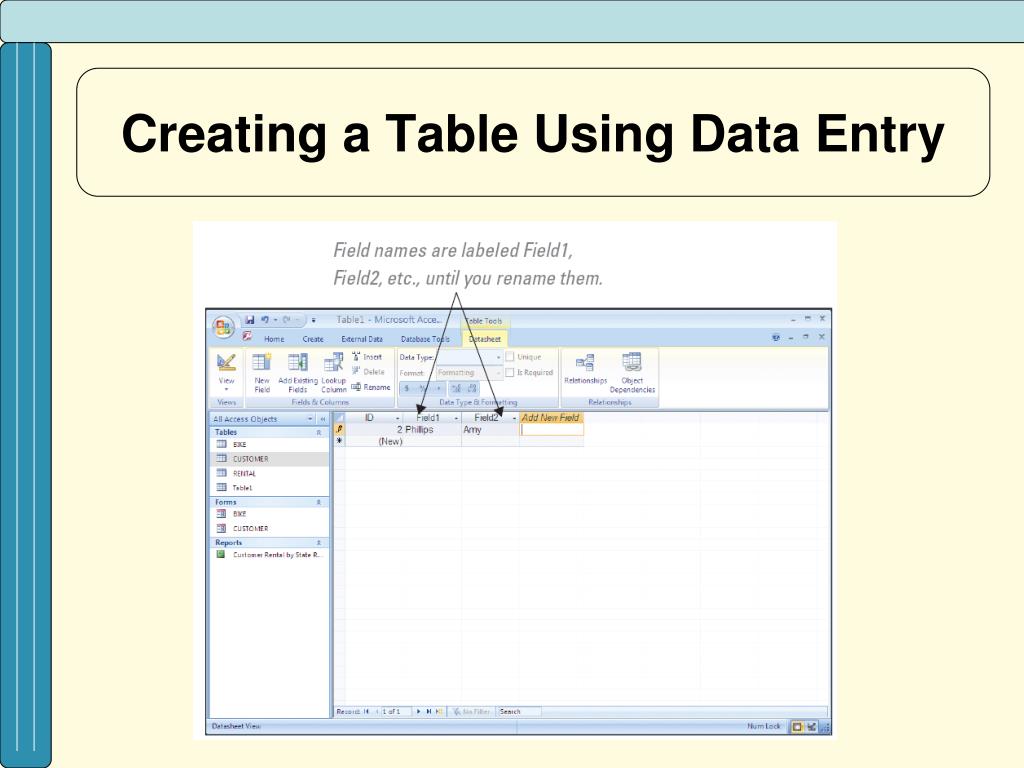The image size is (1024, 768).
Task: Switch to the Database Tools tab
Action: coord(425,339)
